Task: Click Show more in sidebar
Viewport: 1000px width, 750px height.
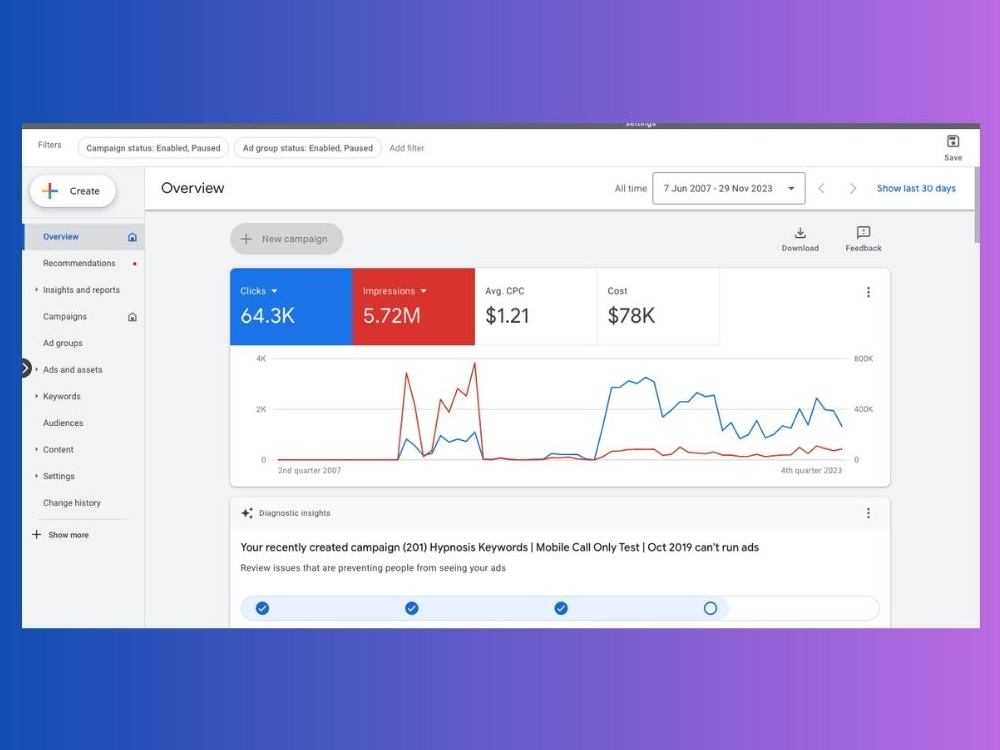Action: coord(68,535)
